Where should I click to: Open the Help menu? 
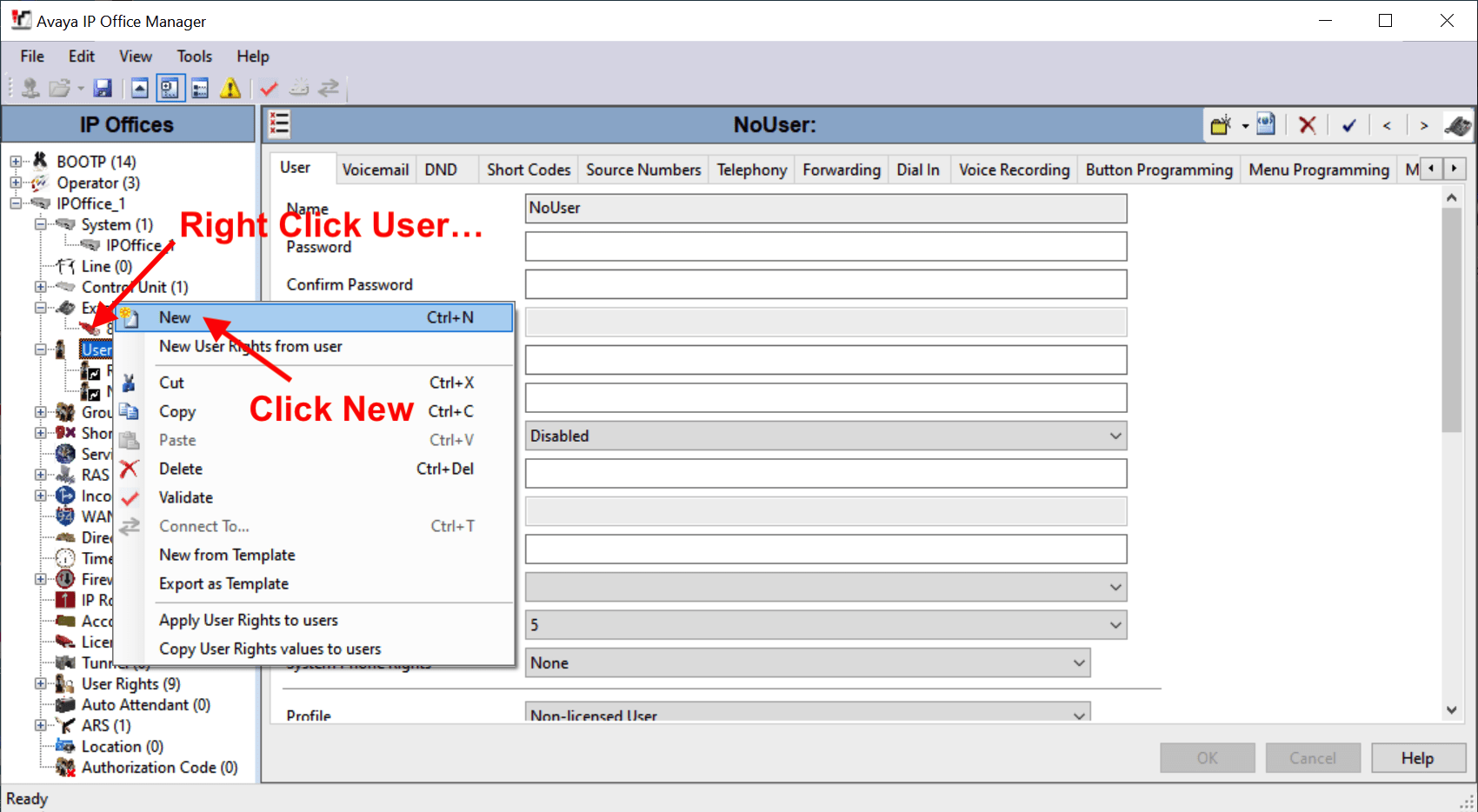click(253, 57)
